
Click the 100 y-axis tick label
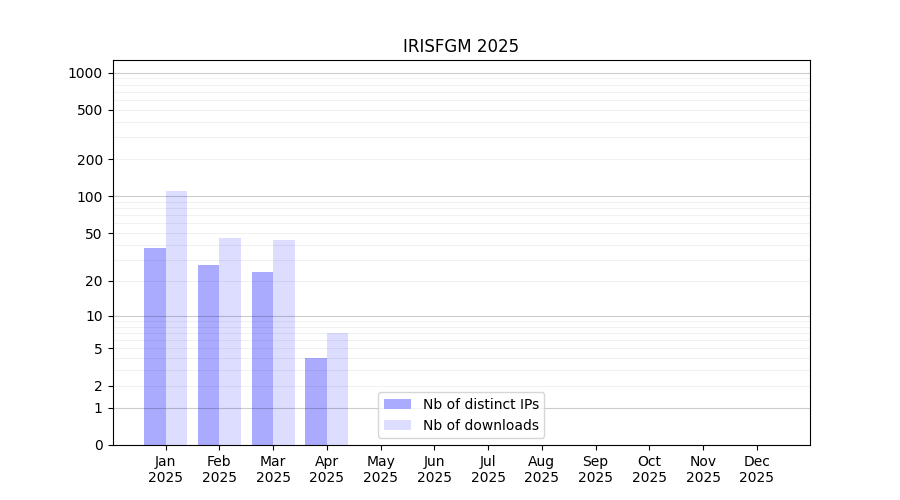coord(90,197)
